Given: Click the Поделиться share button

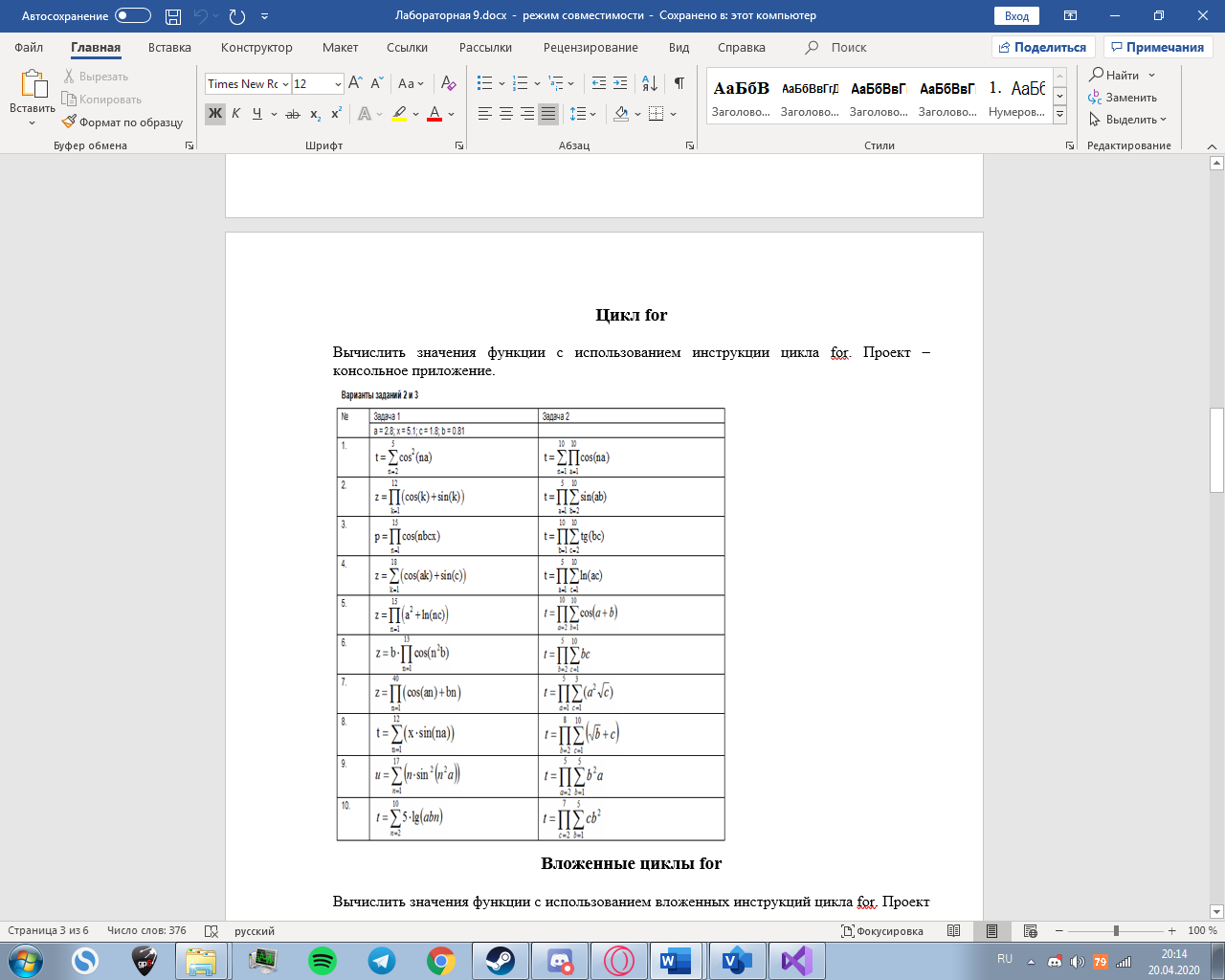Looking at the screenshot, I should pos(1042,47).
